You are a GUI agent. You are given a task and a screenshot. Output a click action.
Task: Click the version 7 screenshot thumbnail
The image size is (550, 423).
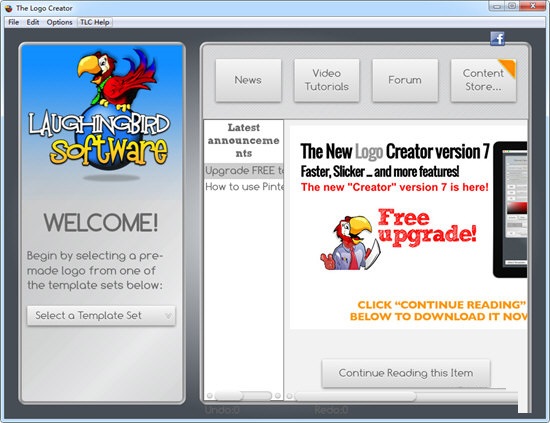[x=510, y=209]
